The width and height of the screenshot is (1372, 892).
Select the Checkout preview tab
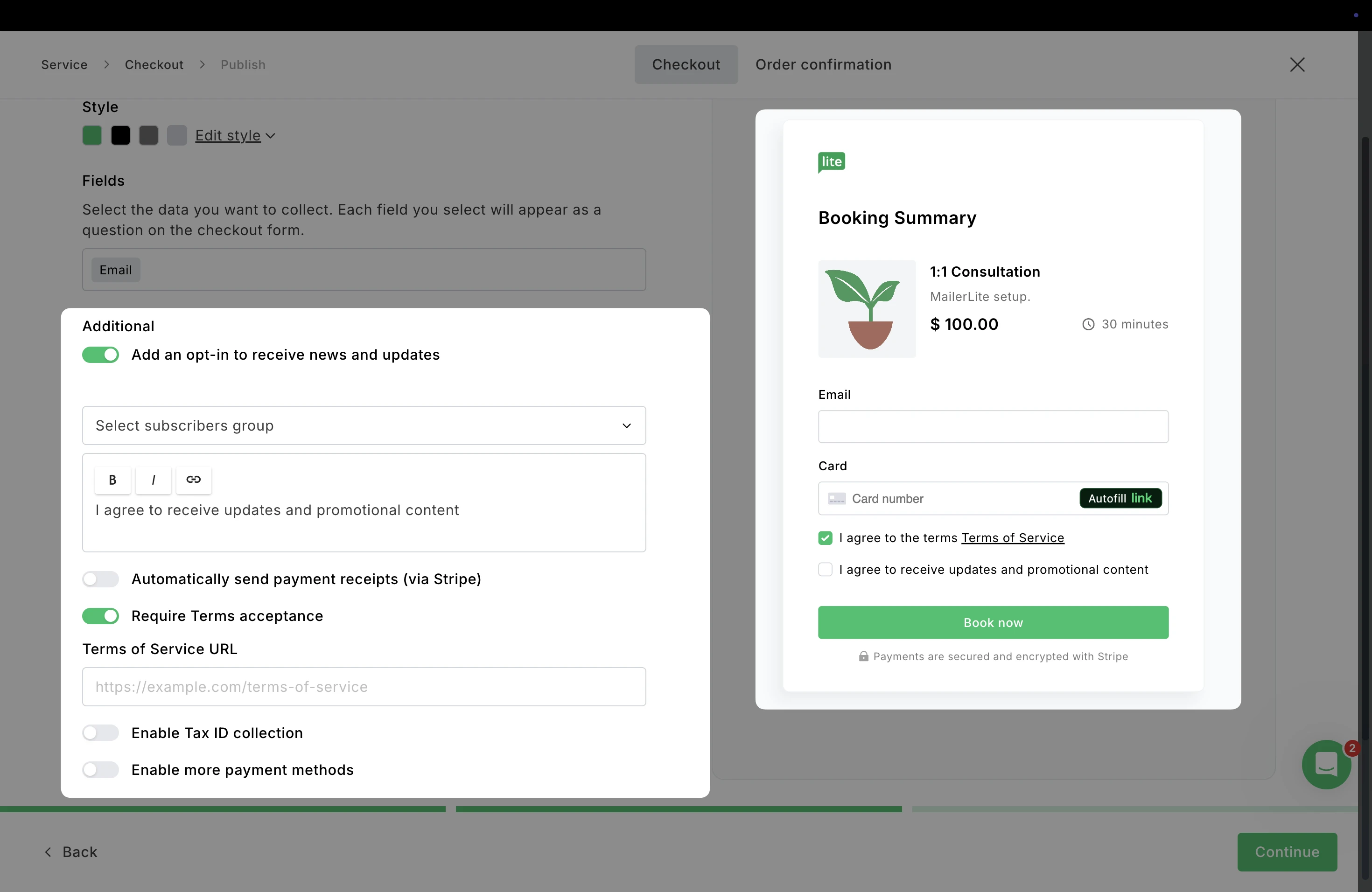pyautogui.click(x=686, y=64)
